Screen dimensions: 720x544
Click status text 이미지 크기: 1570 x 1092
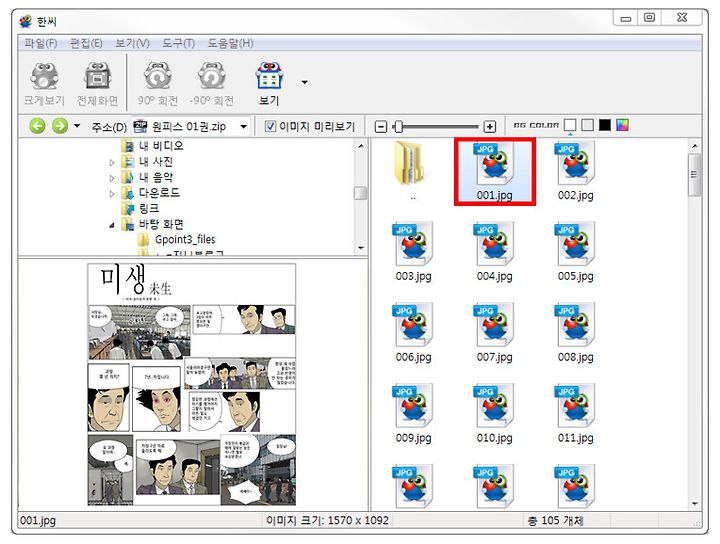click(x=327, y=521)
